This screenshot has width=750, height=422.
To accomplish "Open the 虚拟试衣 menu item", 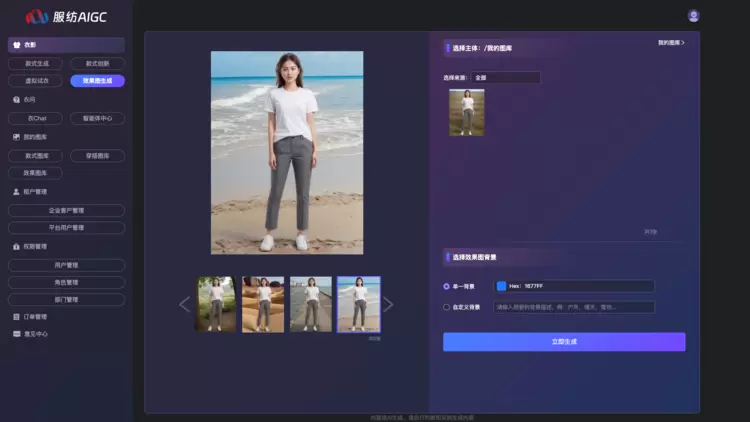I will tap(37, 81).
